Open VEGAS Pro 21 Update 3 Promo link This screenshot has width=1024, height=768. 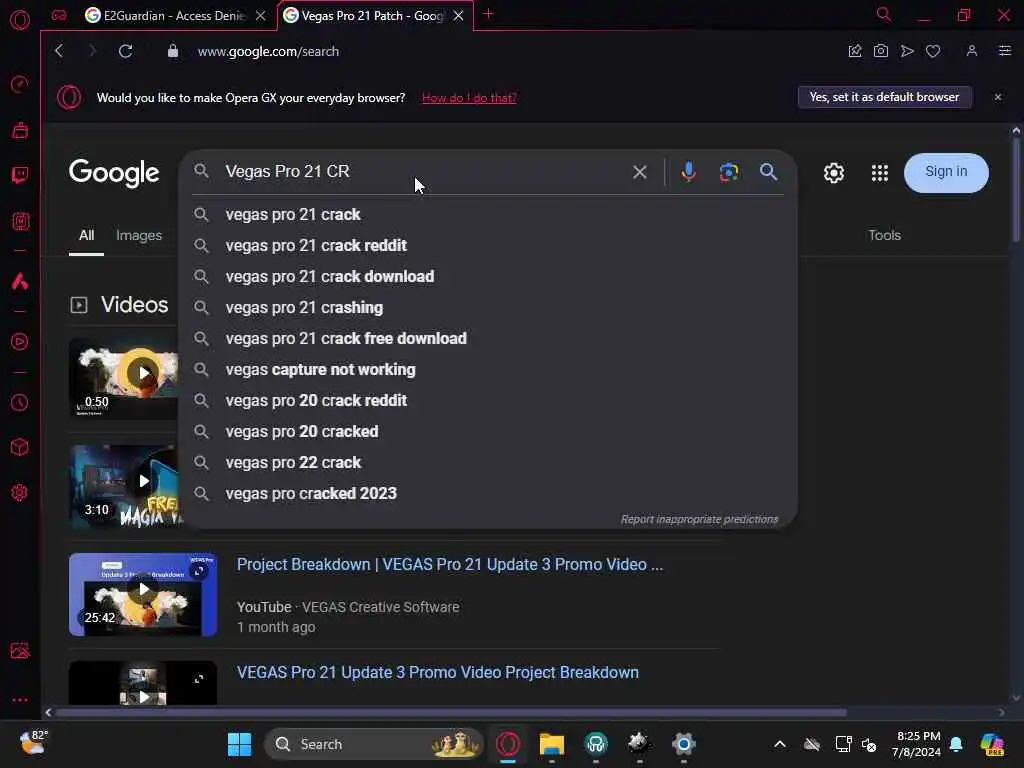pyautogui.click(x=438, y=672)
